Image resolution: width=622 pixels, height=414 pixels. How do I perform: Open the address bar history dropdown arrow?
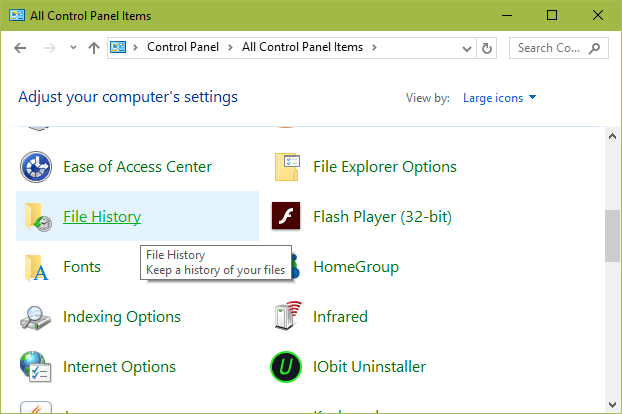click(x=467, y=48)
